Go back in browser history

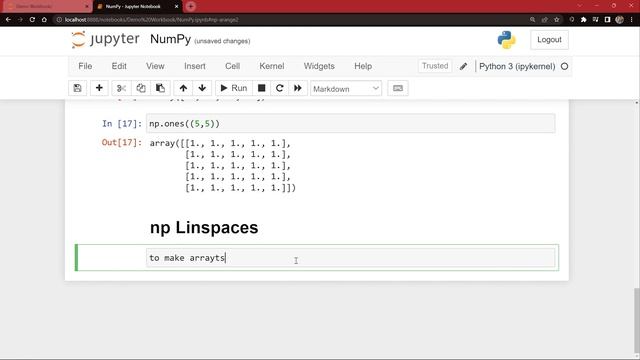pos(8,20)
